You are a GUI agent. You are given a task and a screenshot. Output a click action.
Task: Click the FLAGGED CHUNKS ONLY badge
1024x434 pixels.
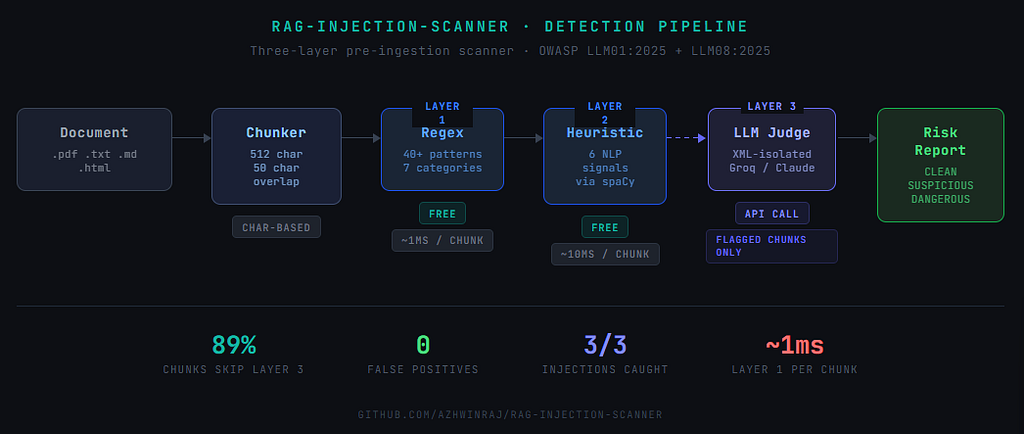pyautogui.click(x=772, y=246)
